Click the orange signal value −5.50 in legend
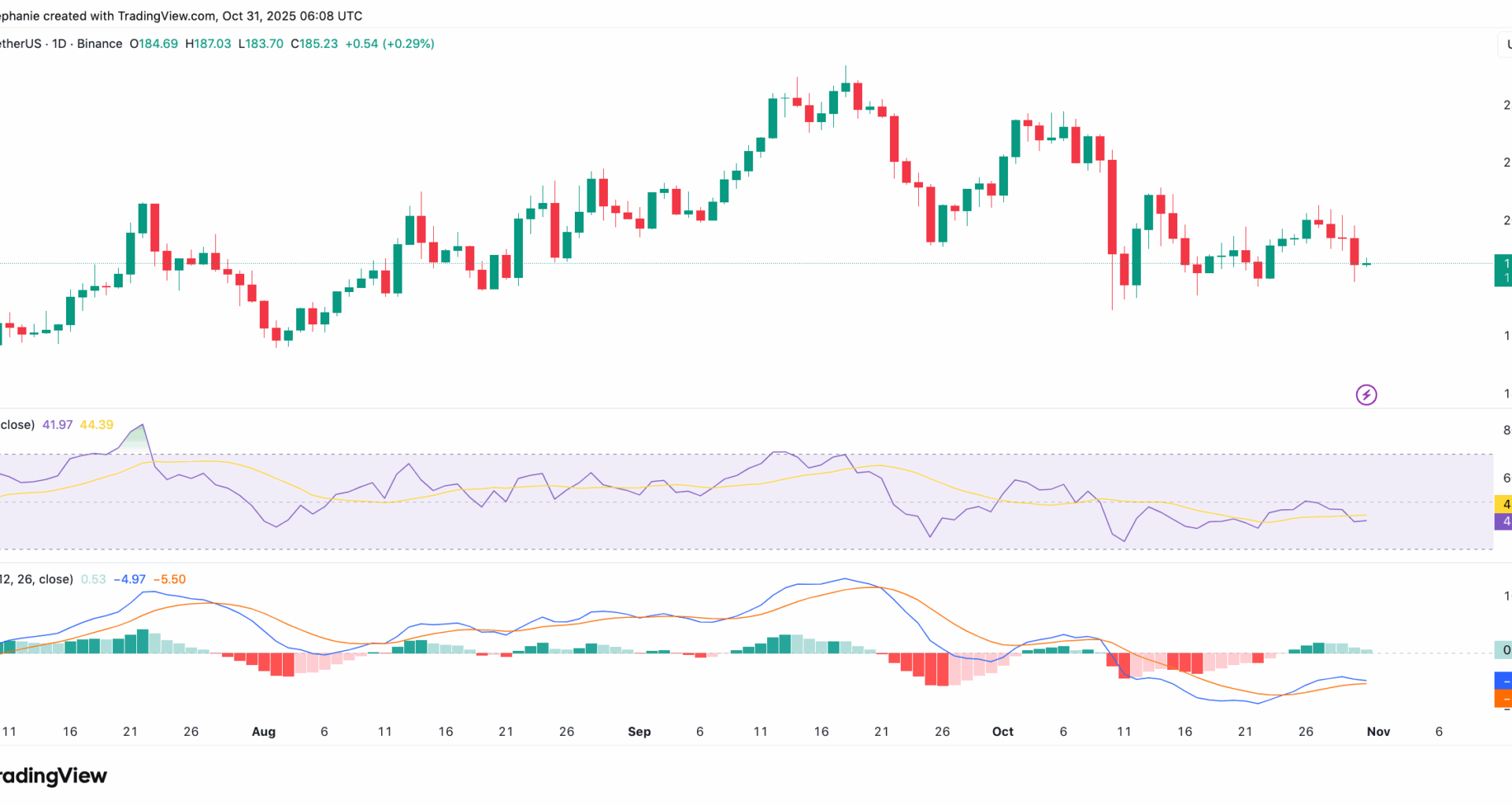The height and width of the screenshot is (806, 1512). (169, 579)
